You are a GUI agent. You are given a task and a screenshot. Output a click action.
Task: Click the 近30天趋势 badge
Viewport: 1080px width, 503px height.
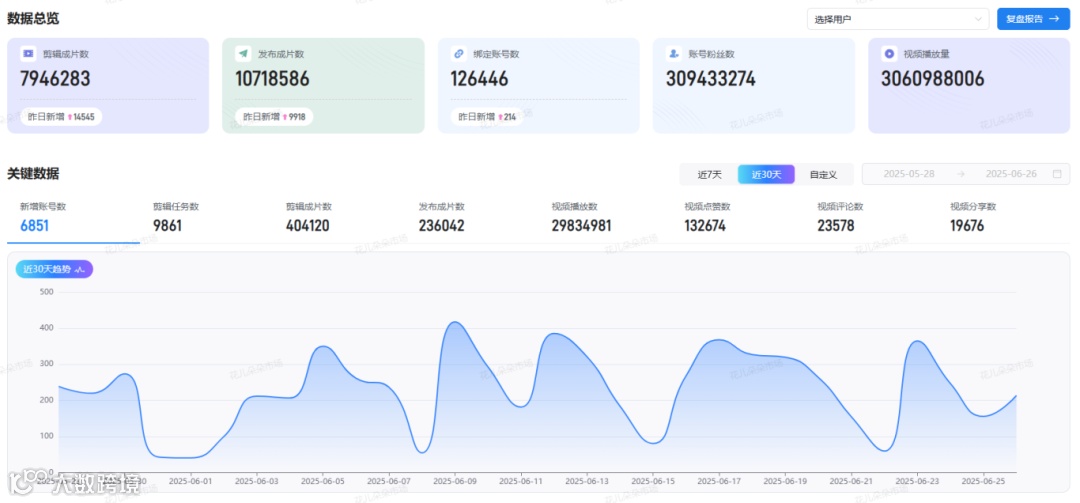tap(54, 269)
